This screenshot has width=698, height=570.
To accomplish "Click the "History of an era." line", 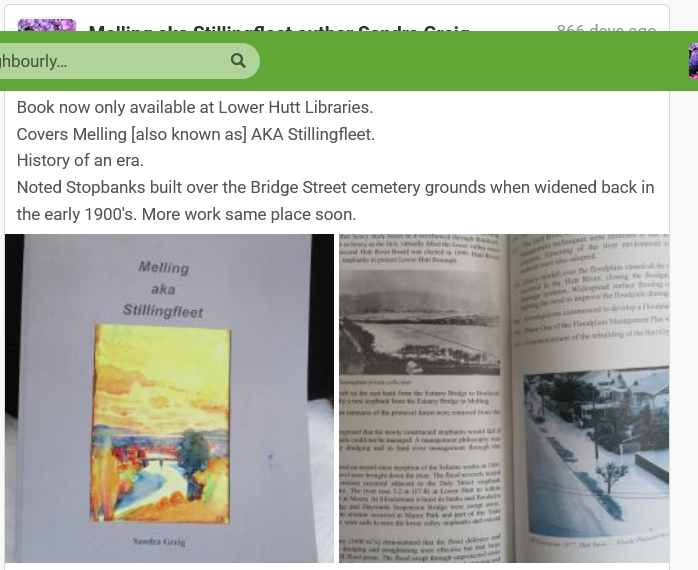I will click(x=80, y=160).
